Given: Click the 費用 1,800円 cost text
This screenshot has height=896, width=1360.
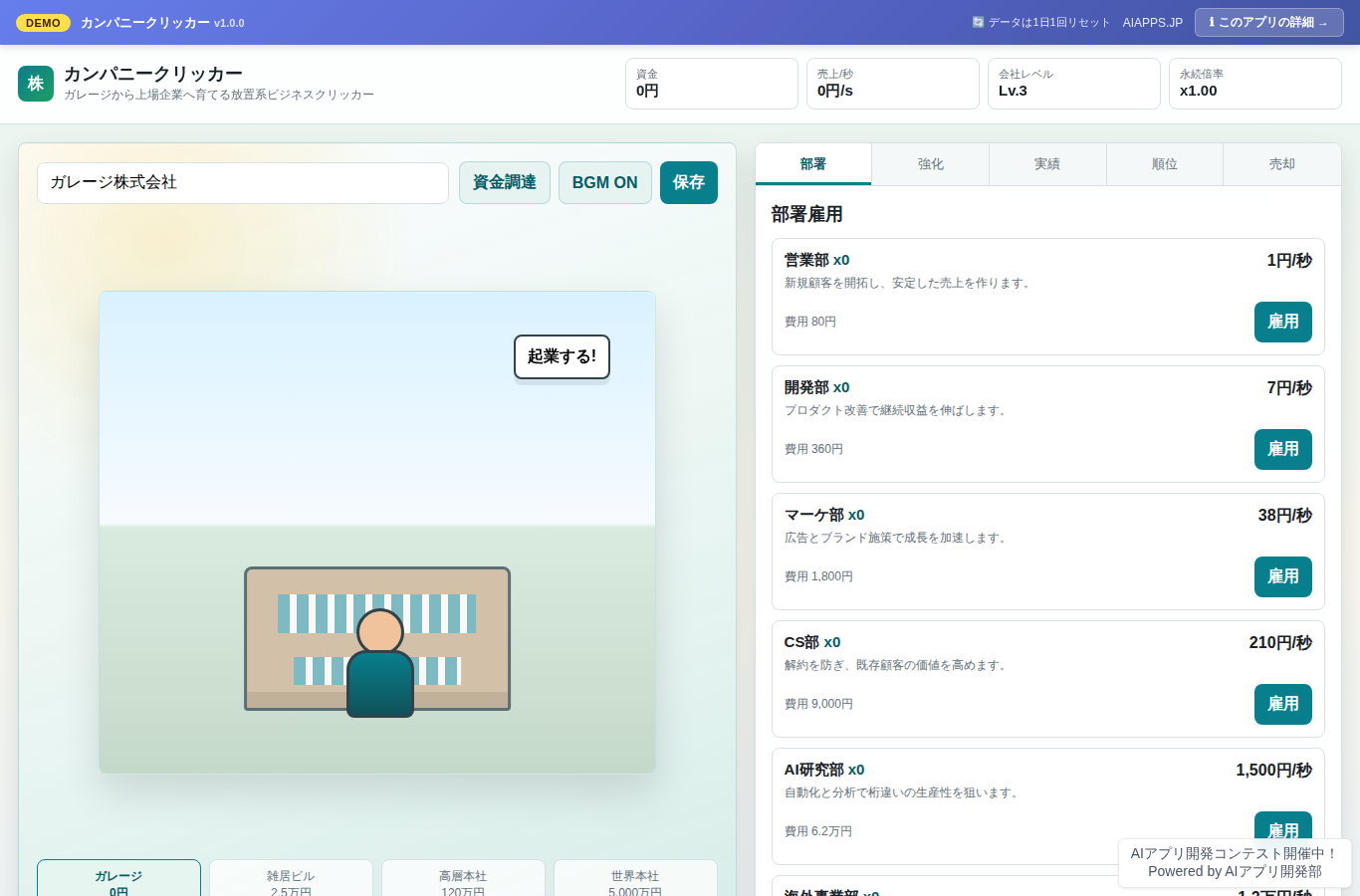Looking at the screenshot, I should click(x=818, y=576).
